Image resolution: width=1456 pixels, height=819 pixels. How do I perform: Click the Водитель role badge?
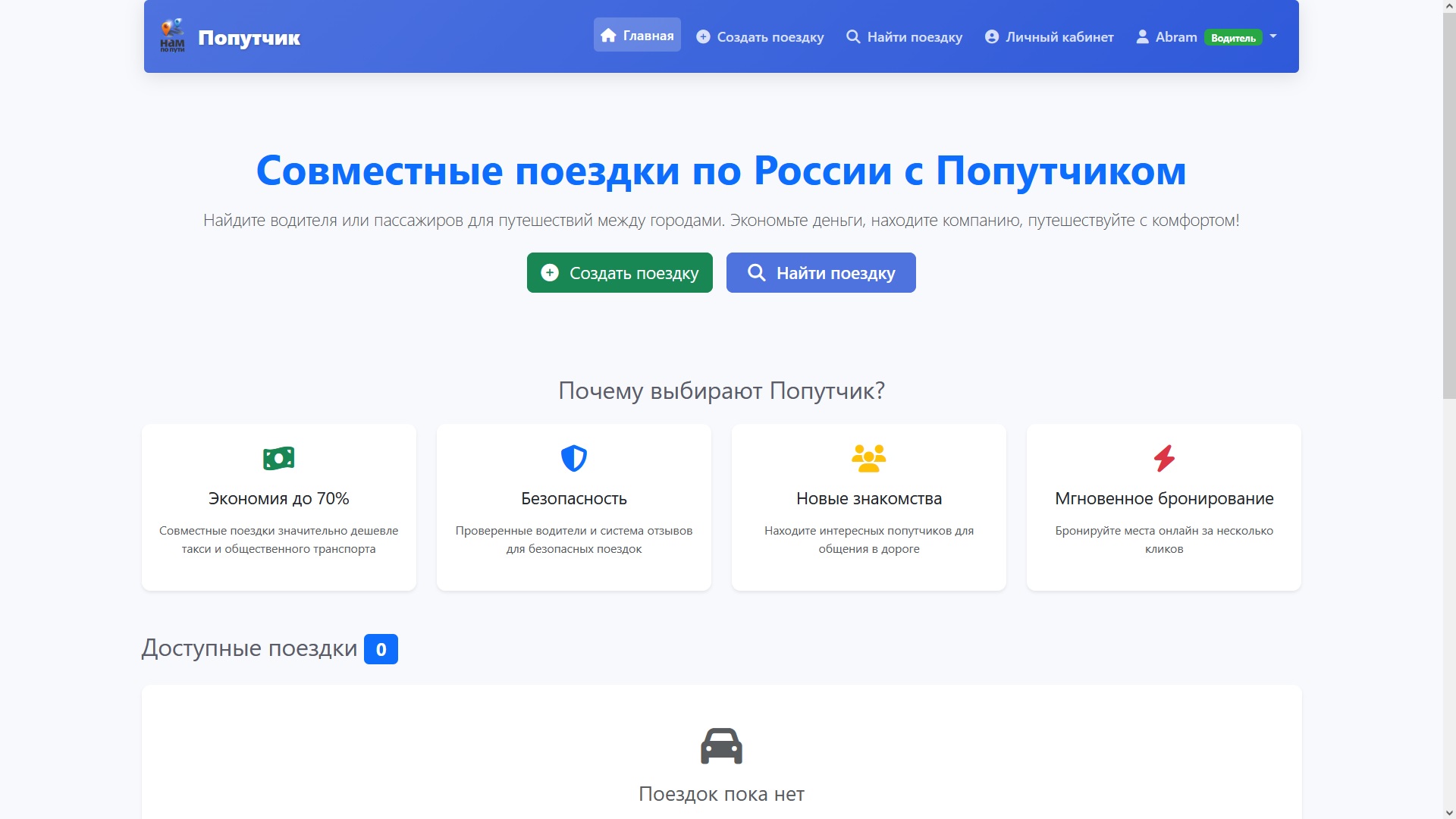[x=1233, y=38]
